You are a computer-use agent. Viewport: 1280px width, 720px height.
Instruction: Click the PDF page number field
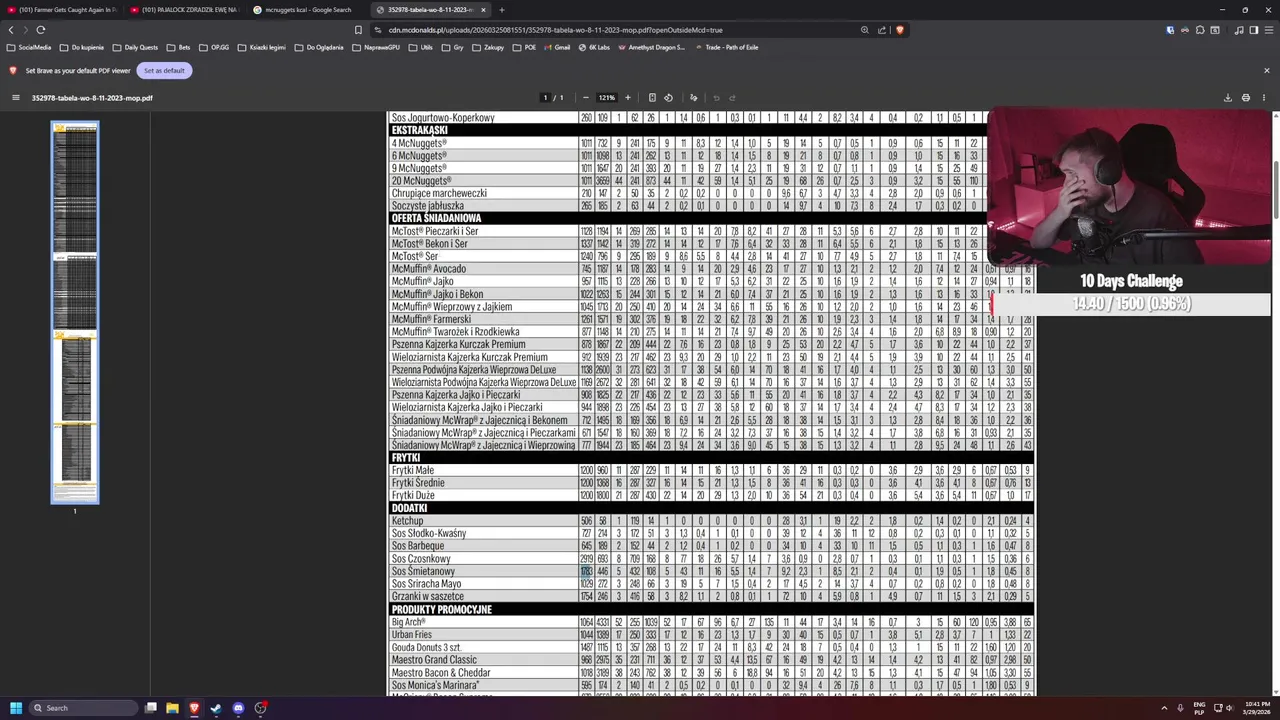[545, 98]
